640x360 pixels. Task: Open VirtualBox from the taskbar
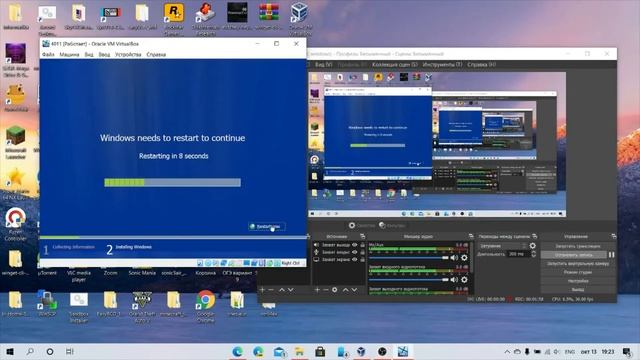pos(361,351)
